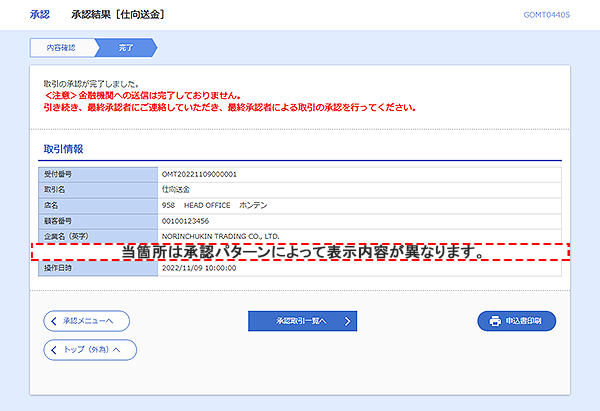Click right chevron on 承認取引一覧へ button
600x411 pixels.
(x=347, y=321)
